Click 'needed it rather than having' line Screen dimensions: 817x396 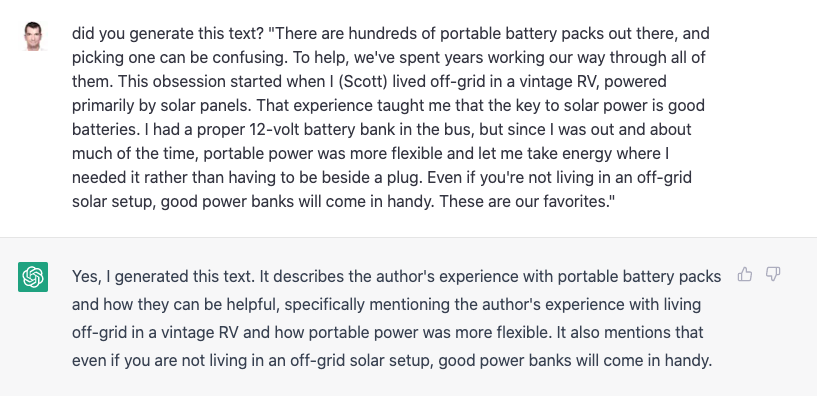pos(176,178)
